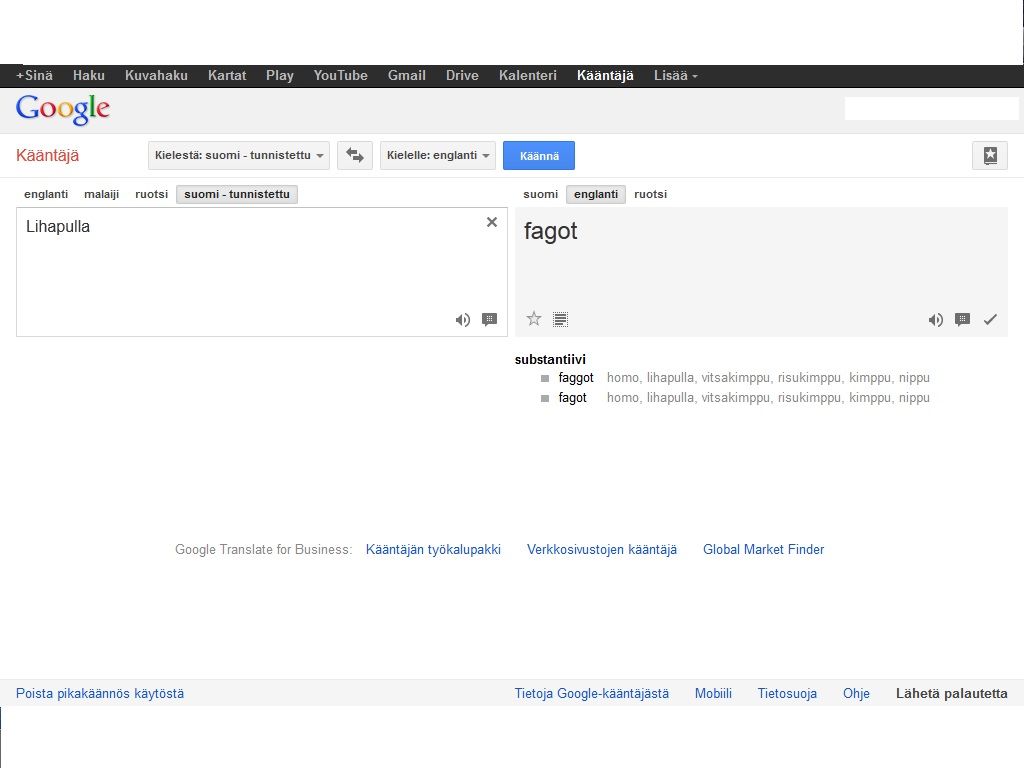Rate translation with the checkmark icon

990,320
